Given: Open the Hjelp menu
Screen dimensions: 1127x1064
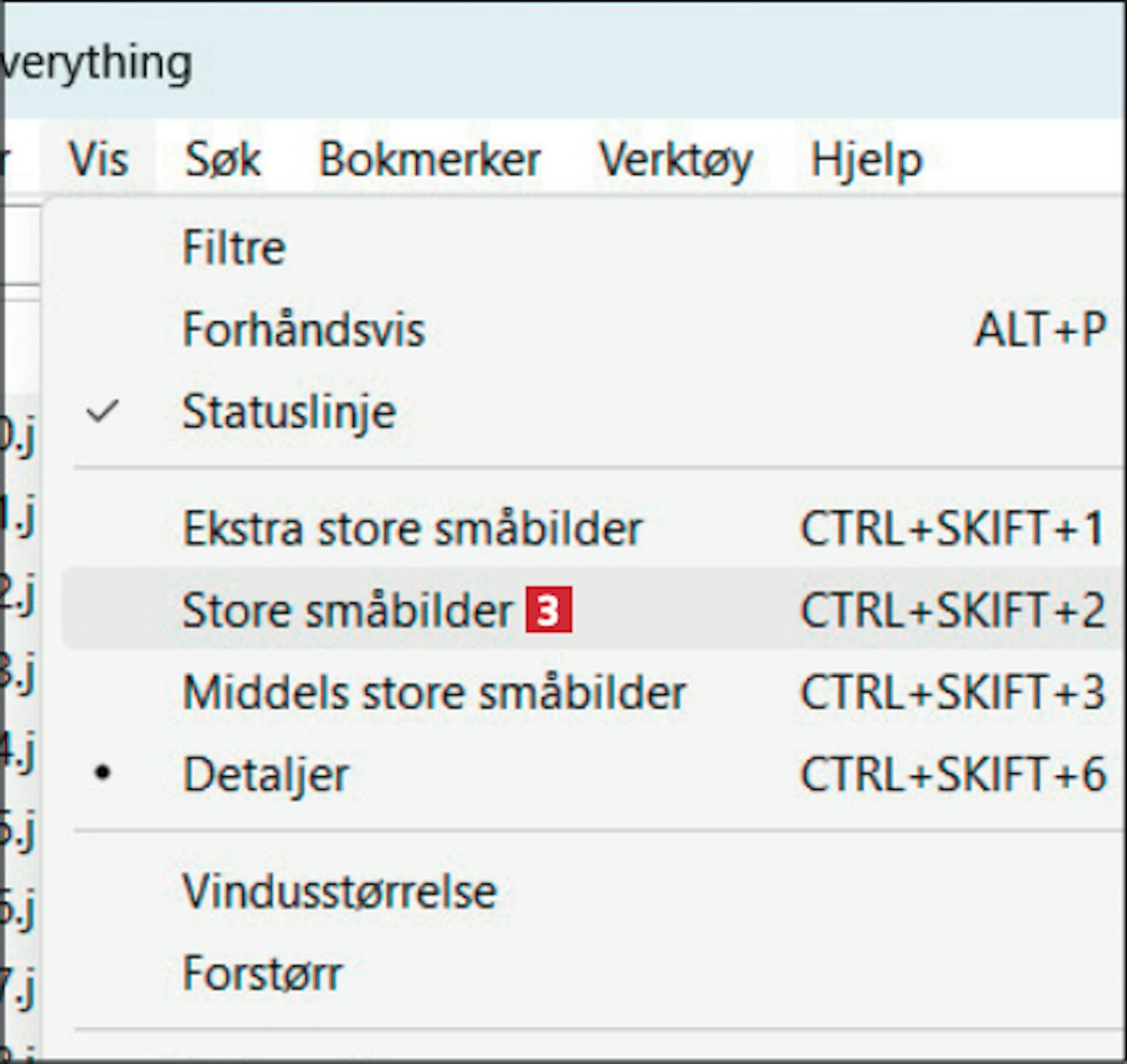Looking at the screenshot, I should pyautogui.click(x=866, y=160).
